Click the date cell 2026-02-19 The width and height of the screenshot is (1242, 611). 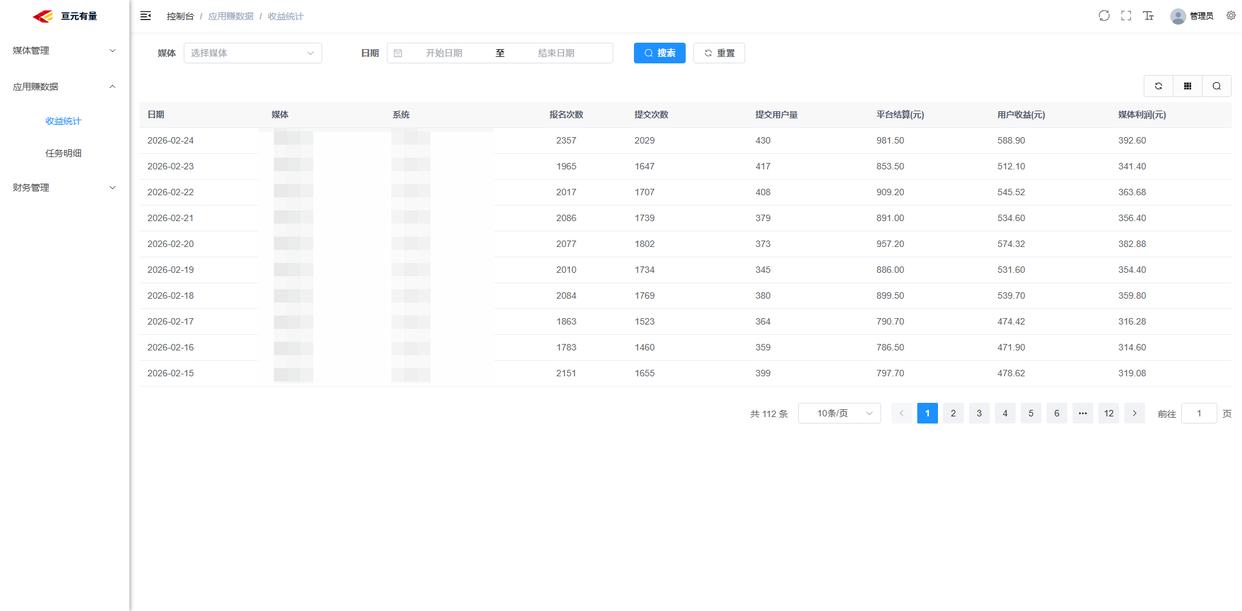170,270
